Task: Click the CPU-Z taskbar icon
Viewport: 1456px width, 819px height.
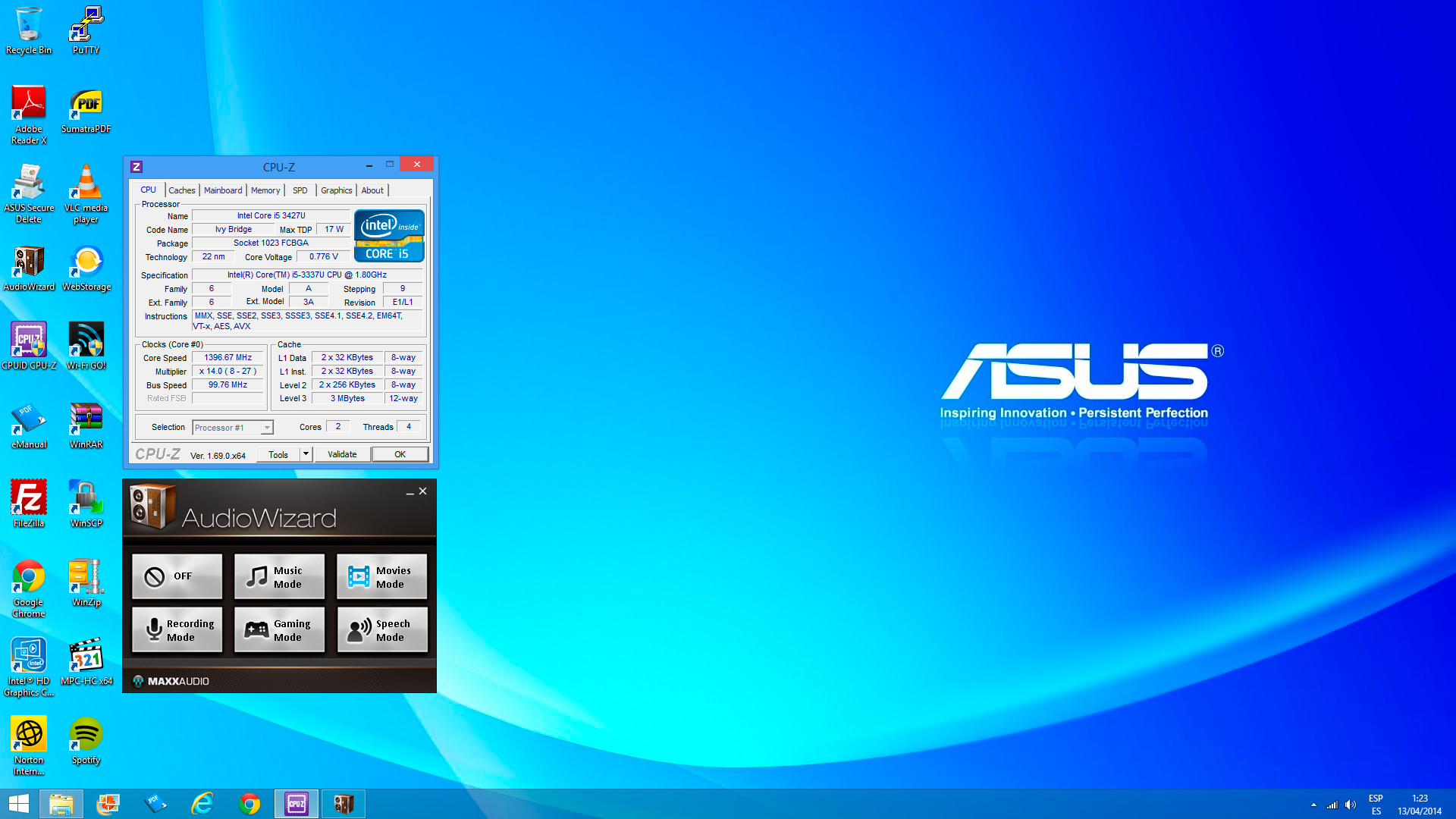Action: point(297,804)
